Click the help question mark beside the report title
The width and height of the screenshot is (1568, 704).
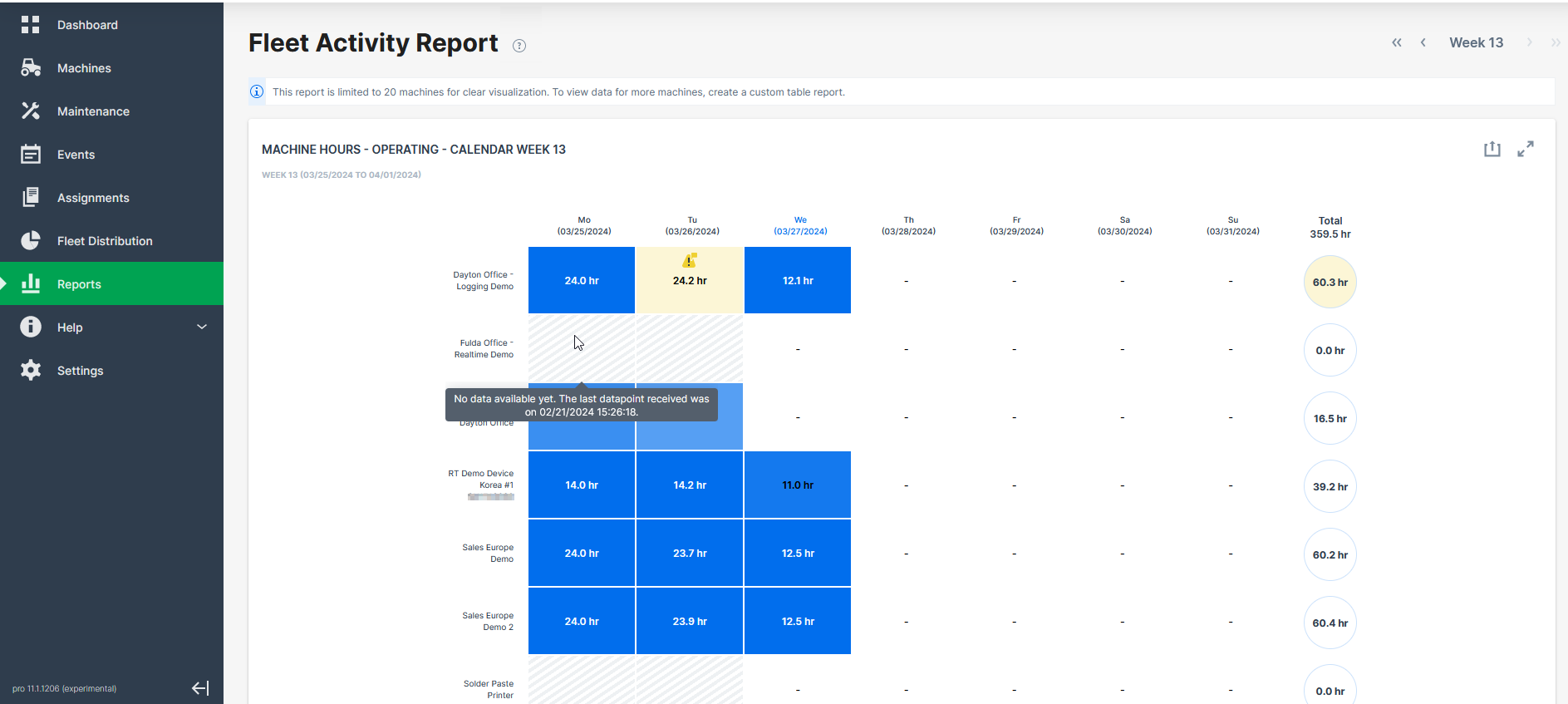pos(519,46)
